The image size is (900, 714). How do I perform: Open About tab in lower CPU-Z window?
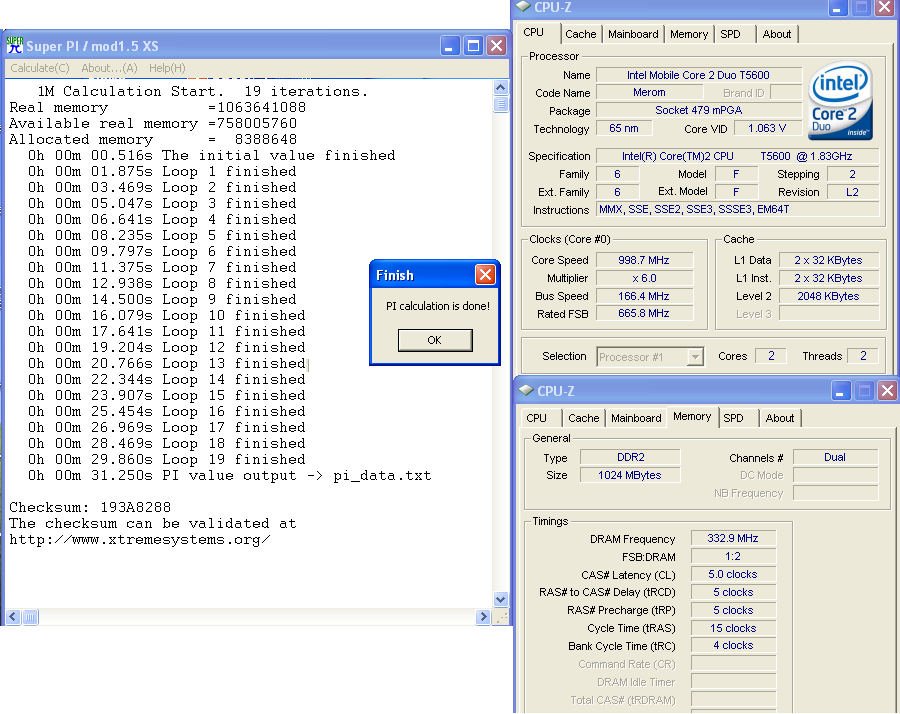pyautogui.click(x=779, y=418)
